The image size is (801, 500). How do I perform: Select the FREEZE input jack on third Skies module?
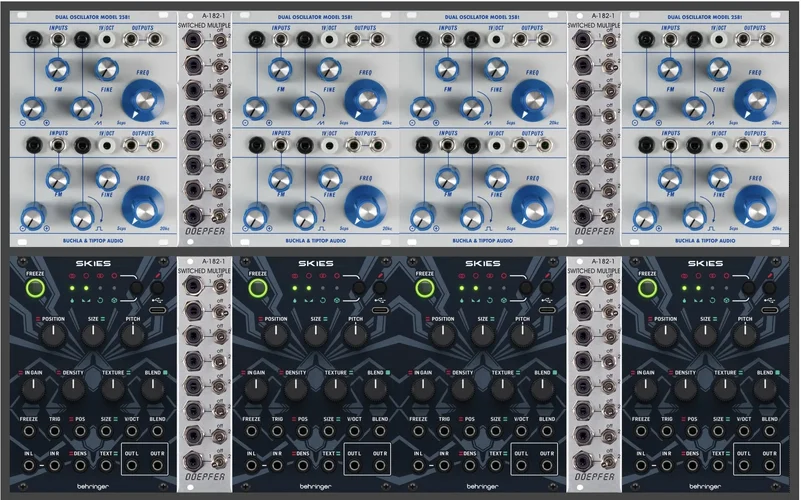coord(418,431)
